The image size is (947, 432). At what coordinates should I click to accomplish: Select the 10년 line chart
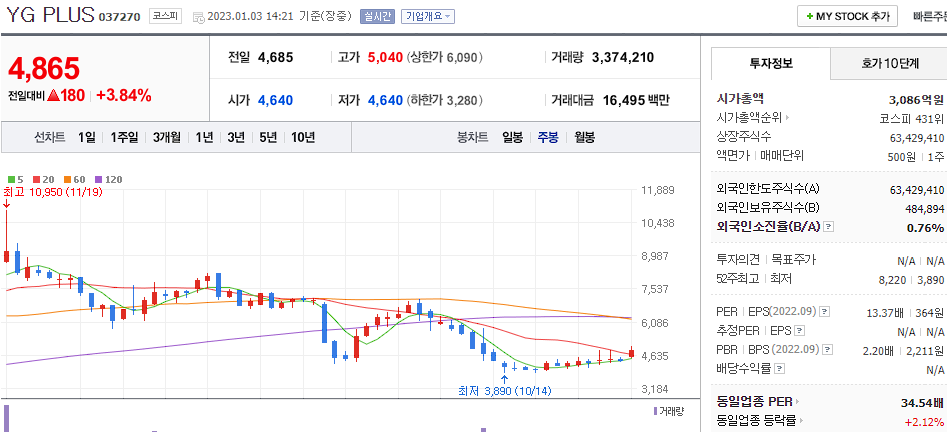(x=303, y=137)
